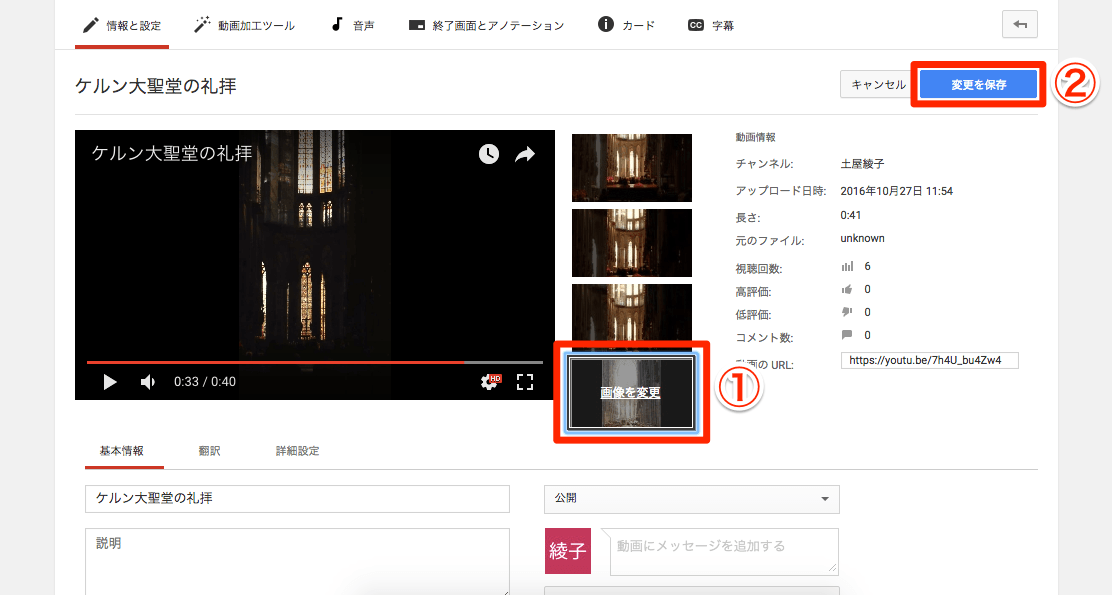
Task: Open the 動画加工ツール tab
Action: click(244, 26)
